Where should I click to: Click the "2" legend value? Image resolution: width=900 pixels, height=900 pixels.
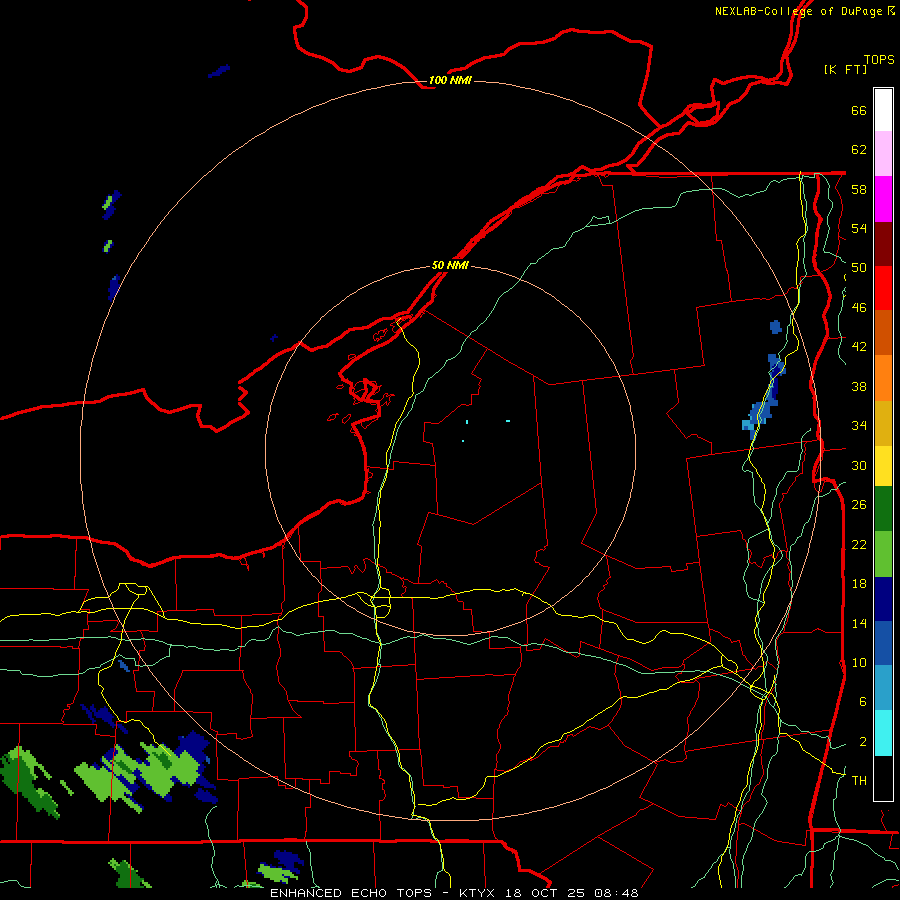862,742
